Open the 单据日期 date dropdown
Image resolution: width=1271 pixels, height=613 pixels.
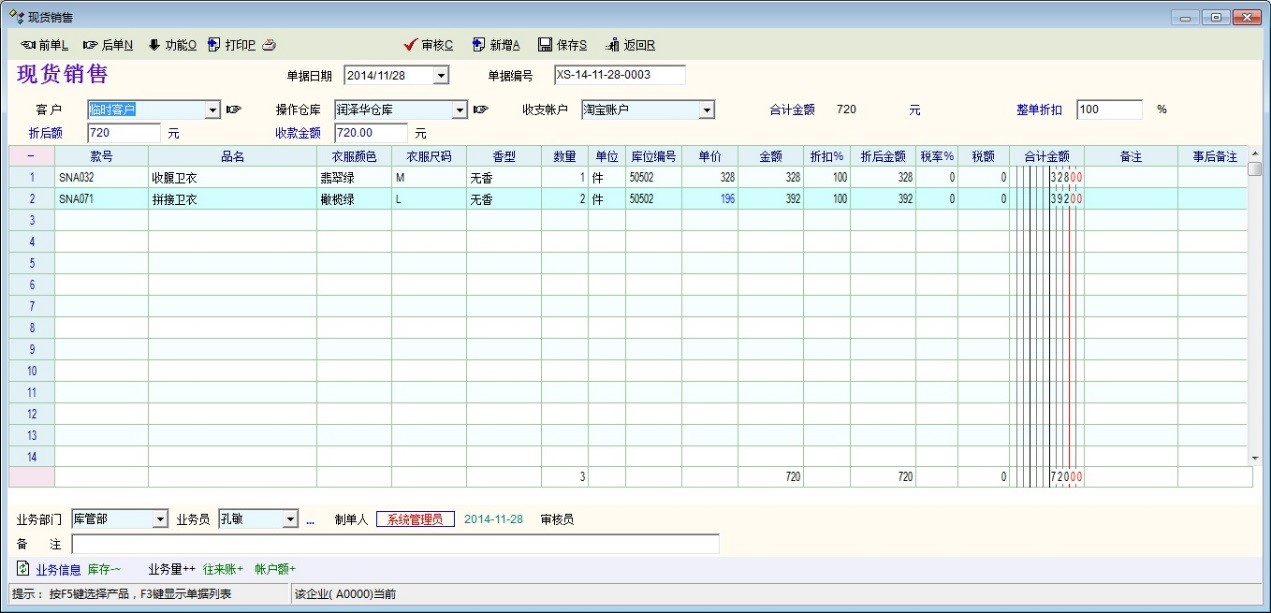tap(441, 76)
